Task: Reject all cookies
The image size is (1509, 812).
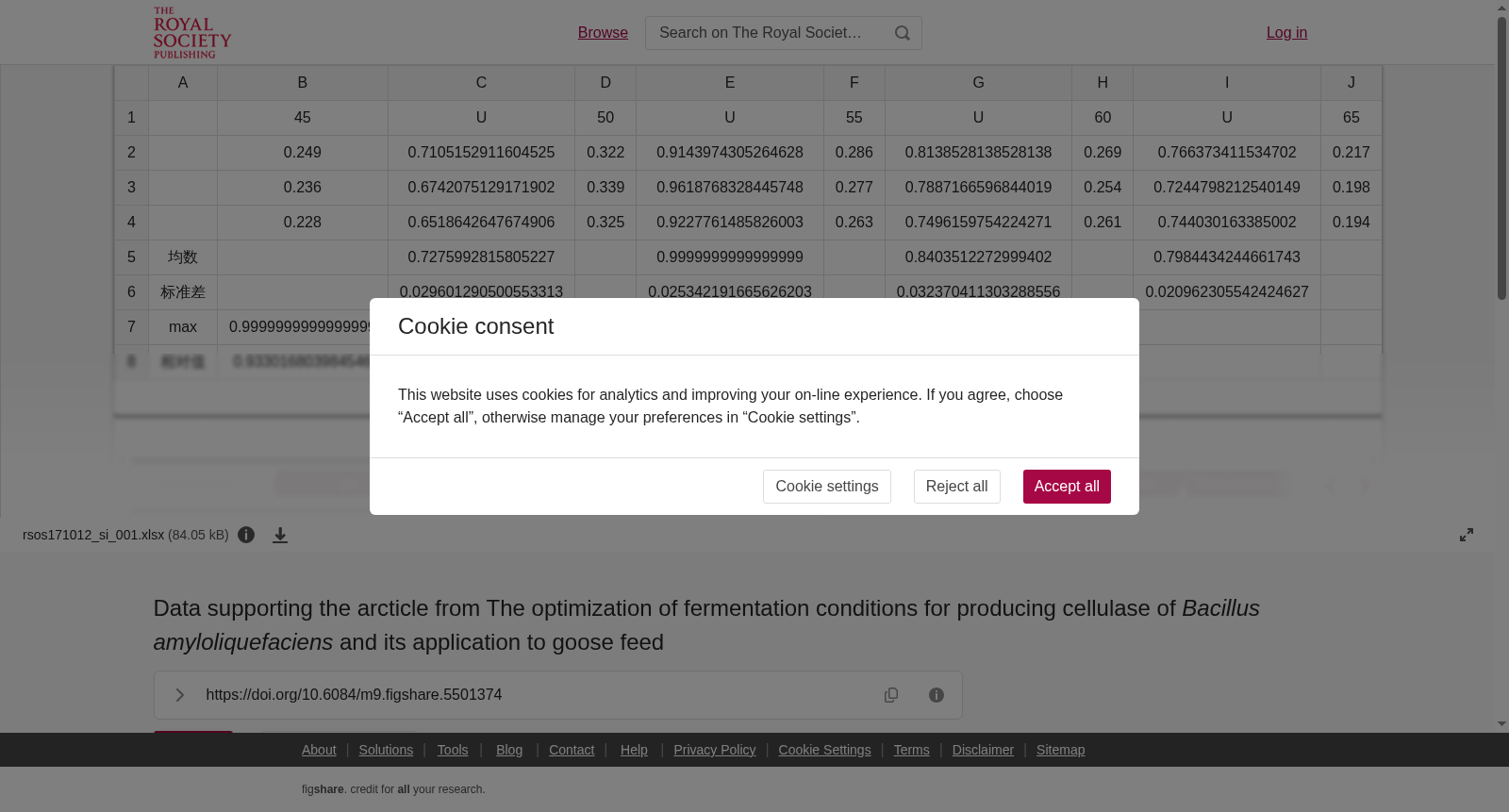Action: (x=956, y=487)
